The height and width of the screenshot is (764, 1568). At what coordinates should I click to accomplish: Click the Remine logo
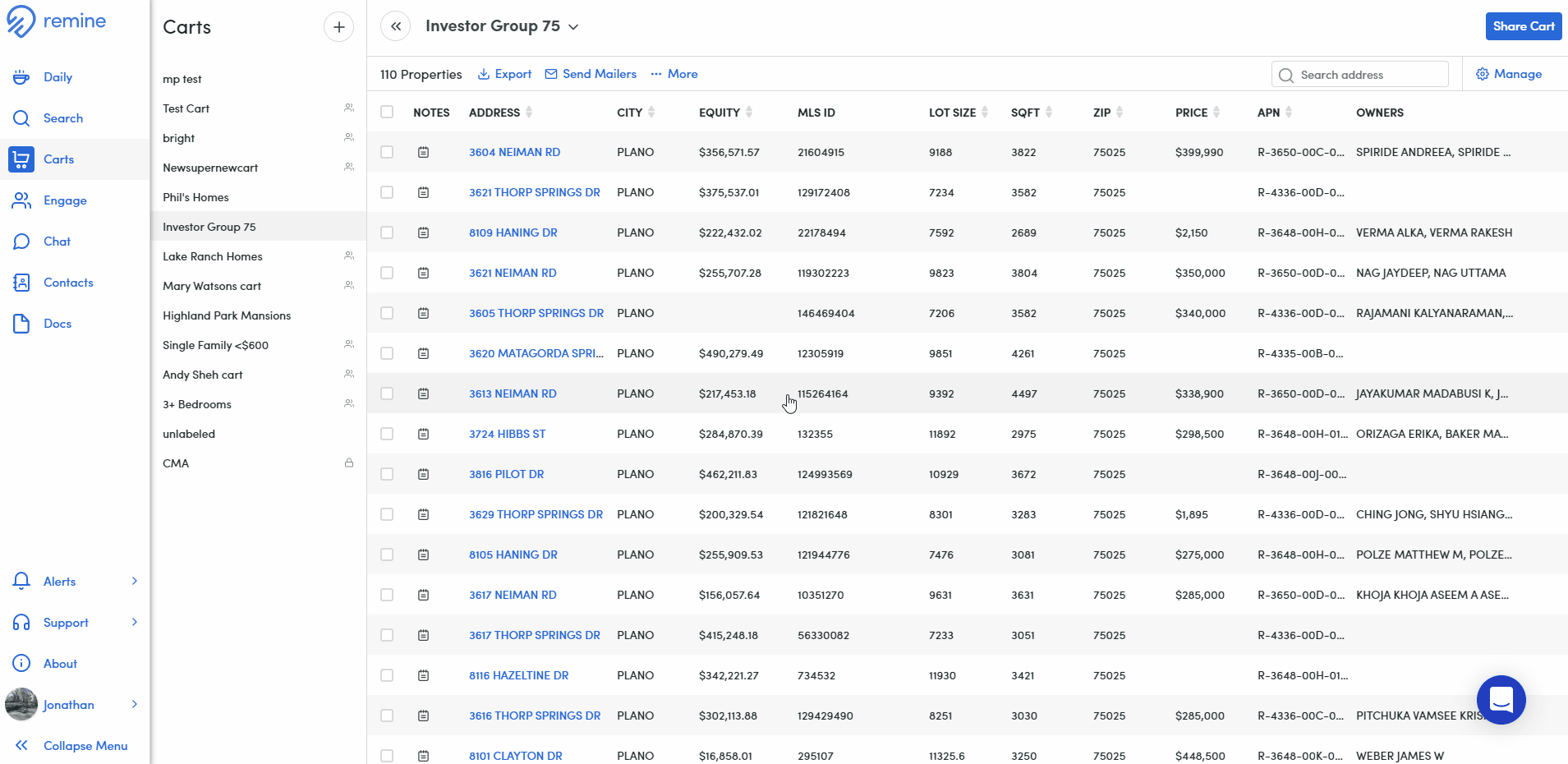[56, 21]
